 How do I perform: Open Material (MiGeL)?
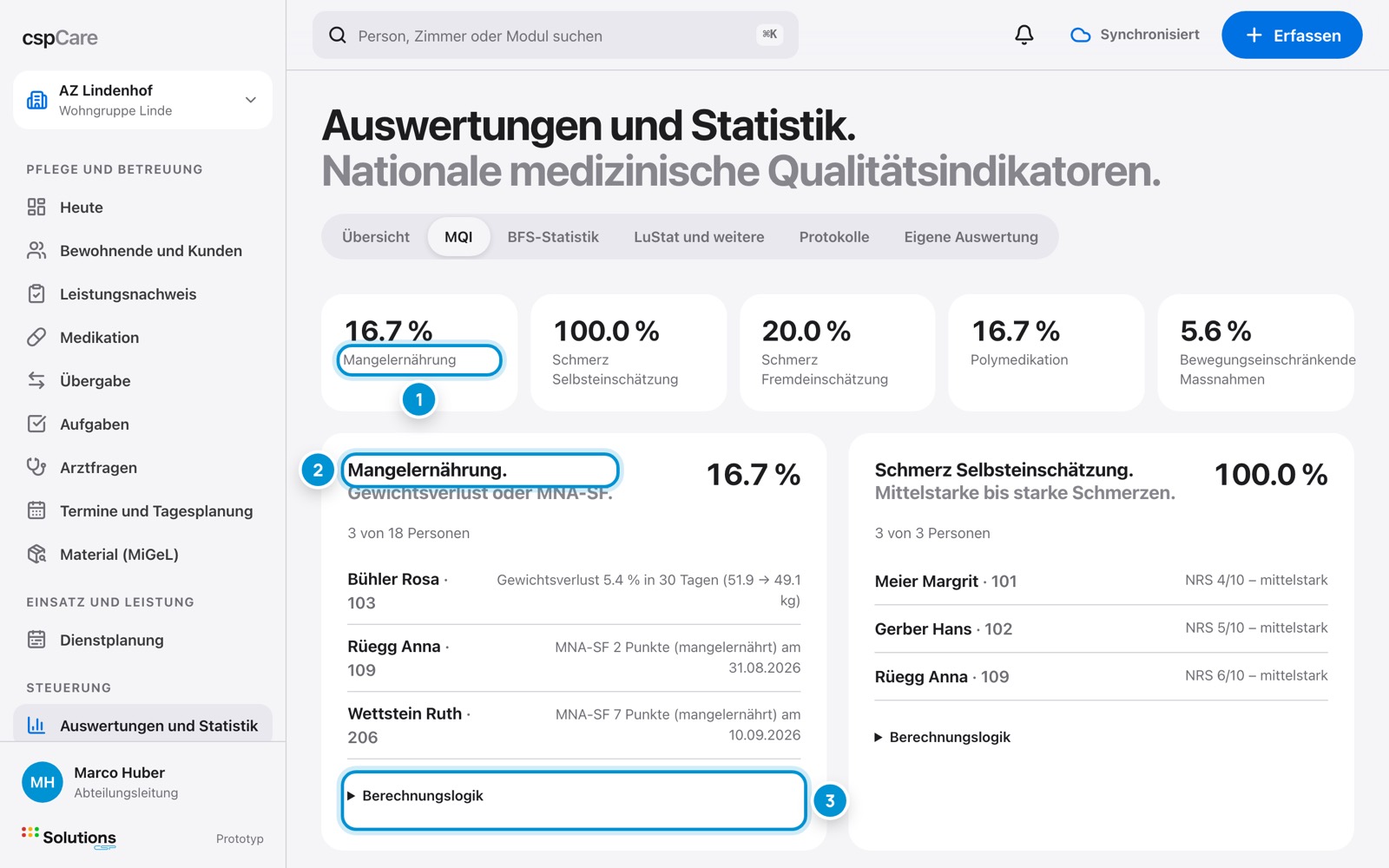tap(142, 554)
